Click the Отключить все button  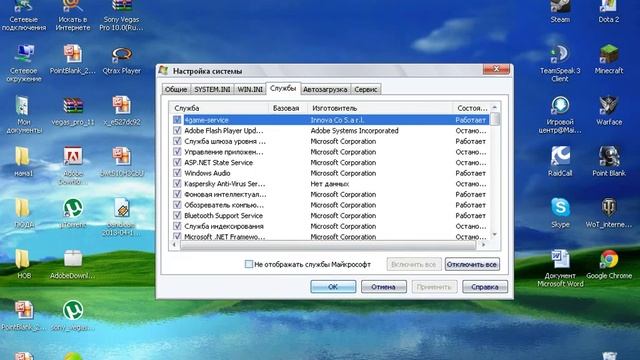coord(472,264)
